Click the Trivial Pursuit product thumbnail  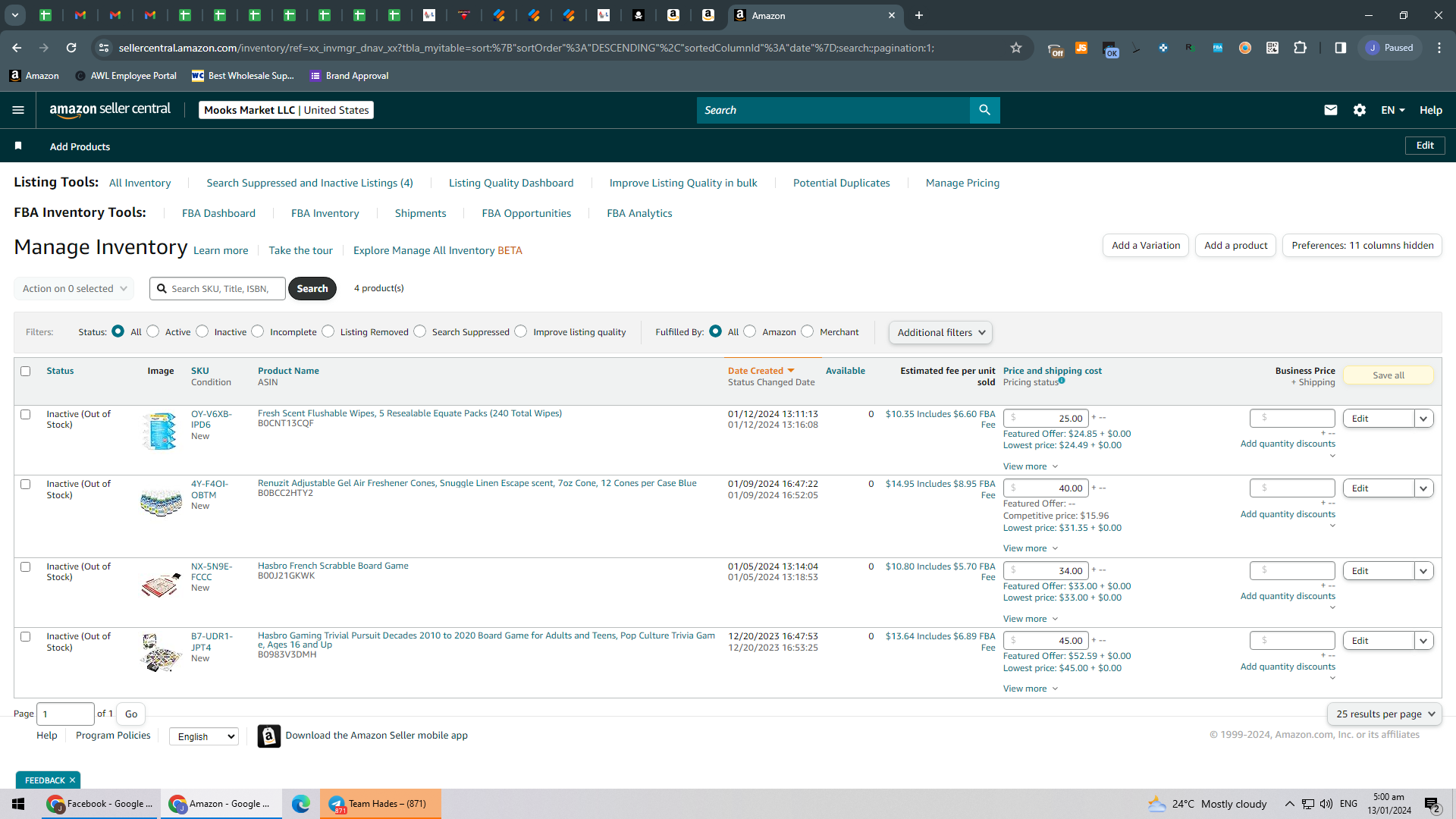[x=161, y=653]
